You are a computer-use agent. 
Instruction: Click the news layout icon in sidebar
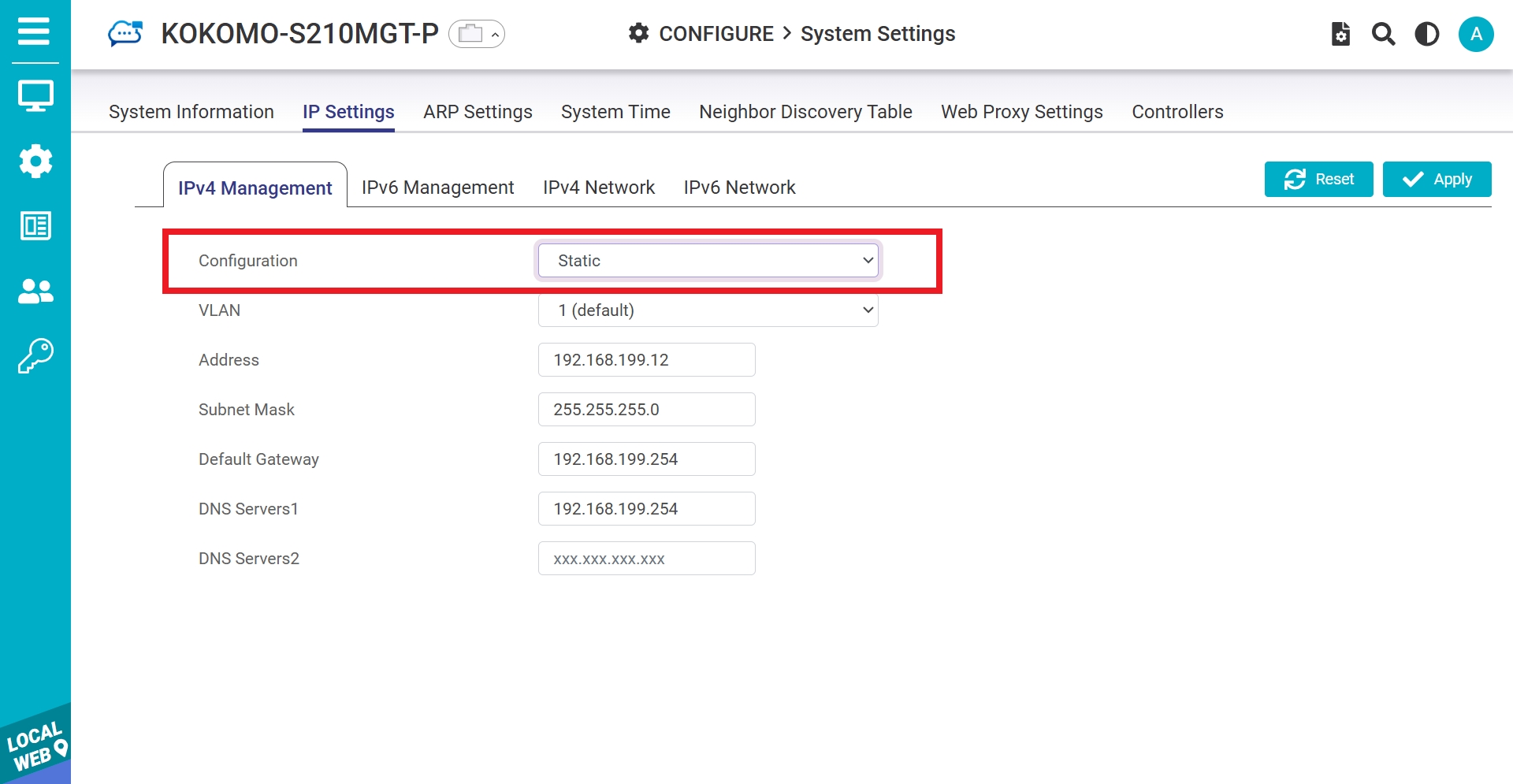(35, 226)
